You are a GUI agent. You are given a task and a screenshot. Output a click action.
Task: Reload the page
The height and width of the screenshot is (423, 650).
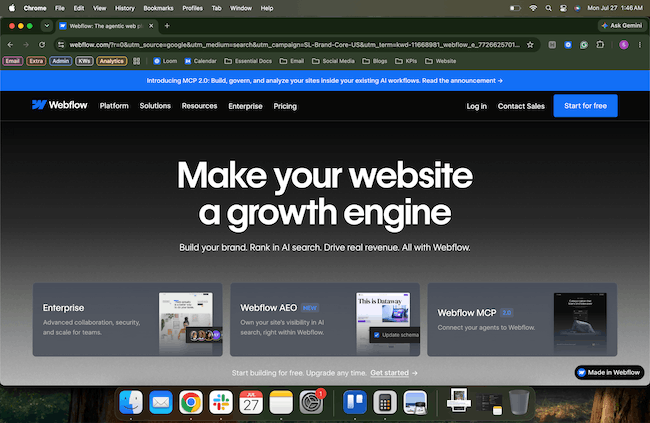click(x=42, y=45)
